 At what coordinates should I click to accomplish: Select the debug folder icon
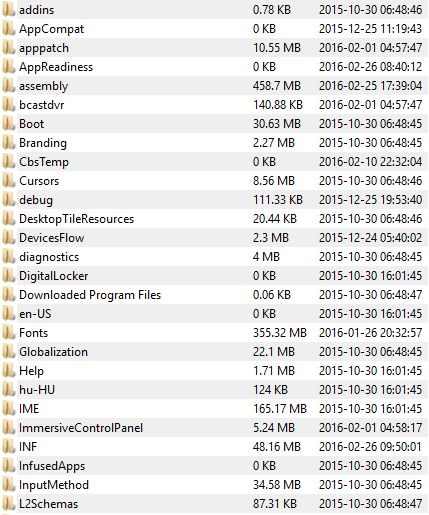pyautogui.click(x=8, y=200)
